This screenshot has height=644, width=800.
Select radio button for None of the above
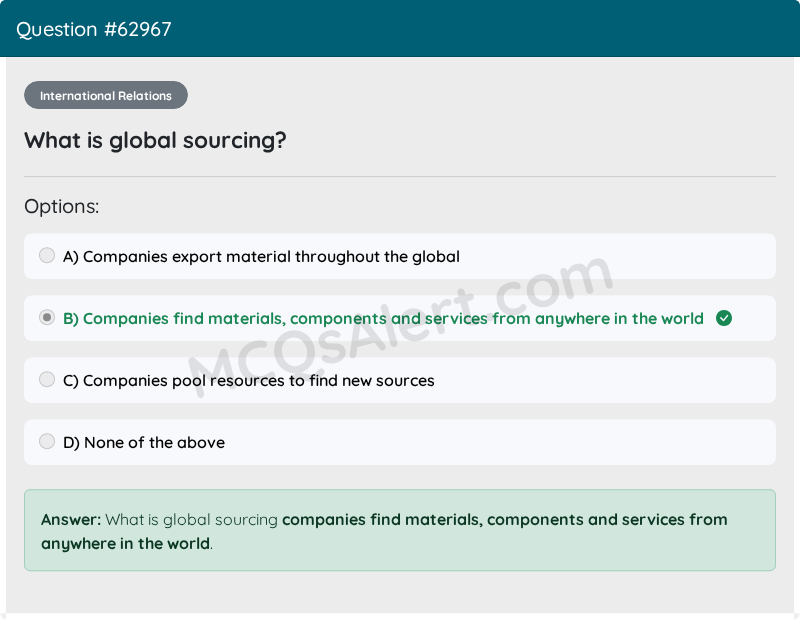47,441
